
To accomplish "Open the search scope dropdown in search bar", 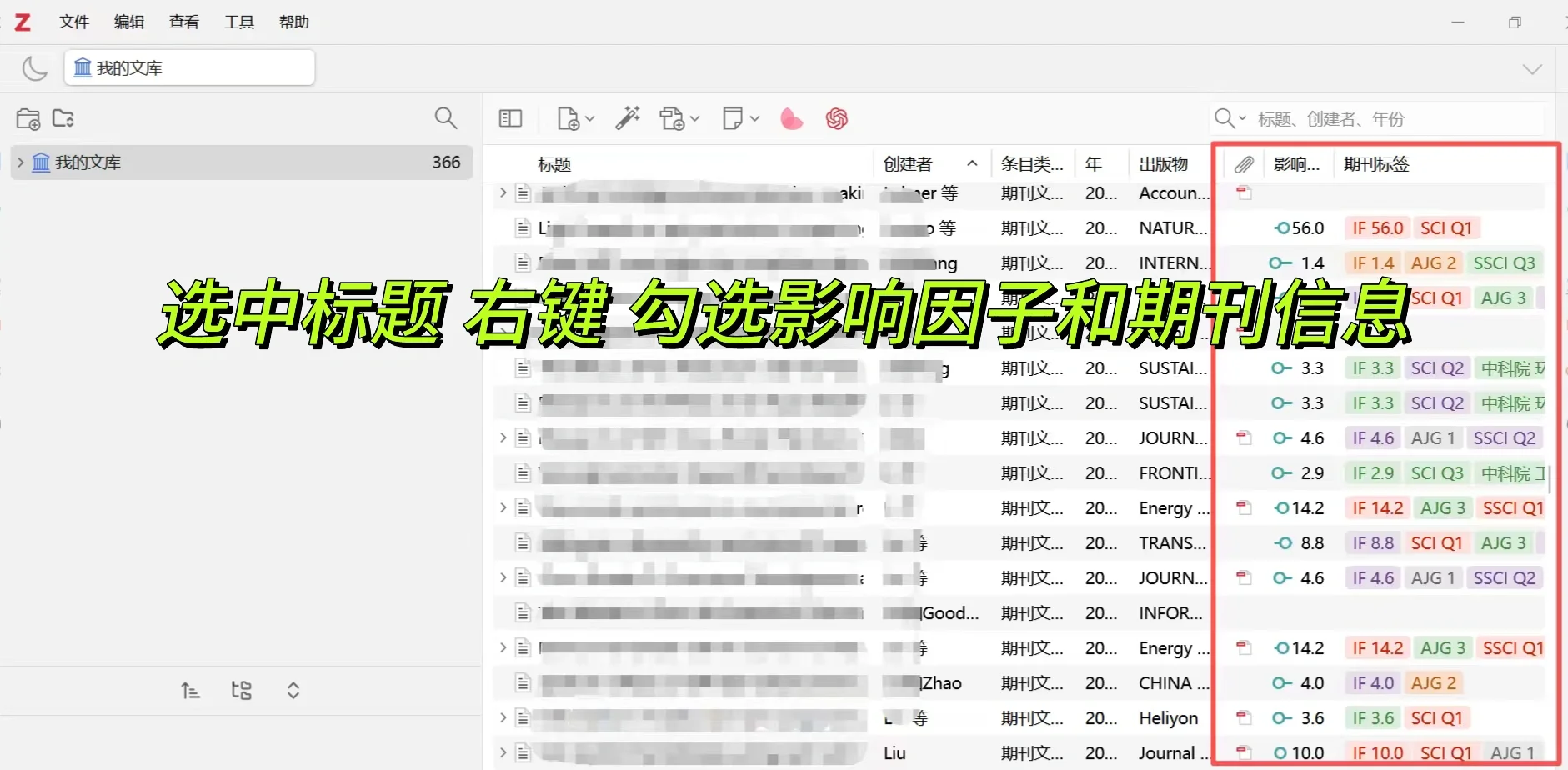I will click(x=1241, y=118).
